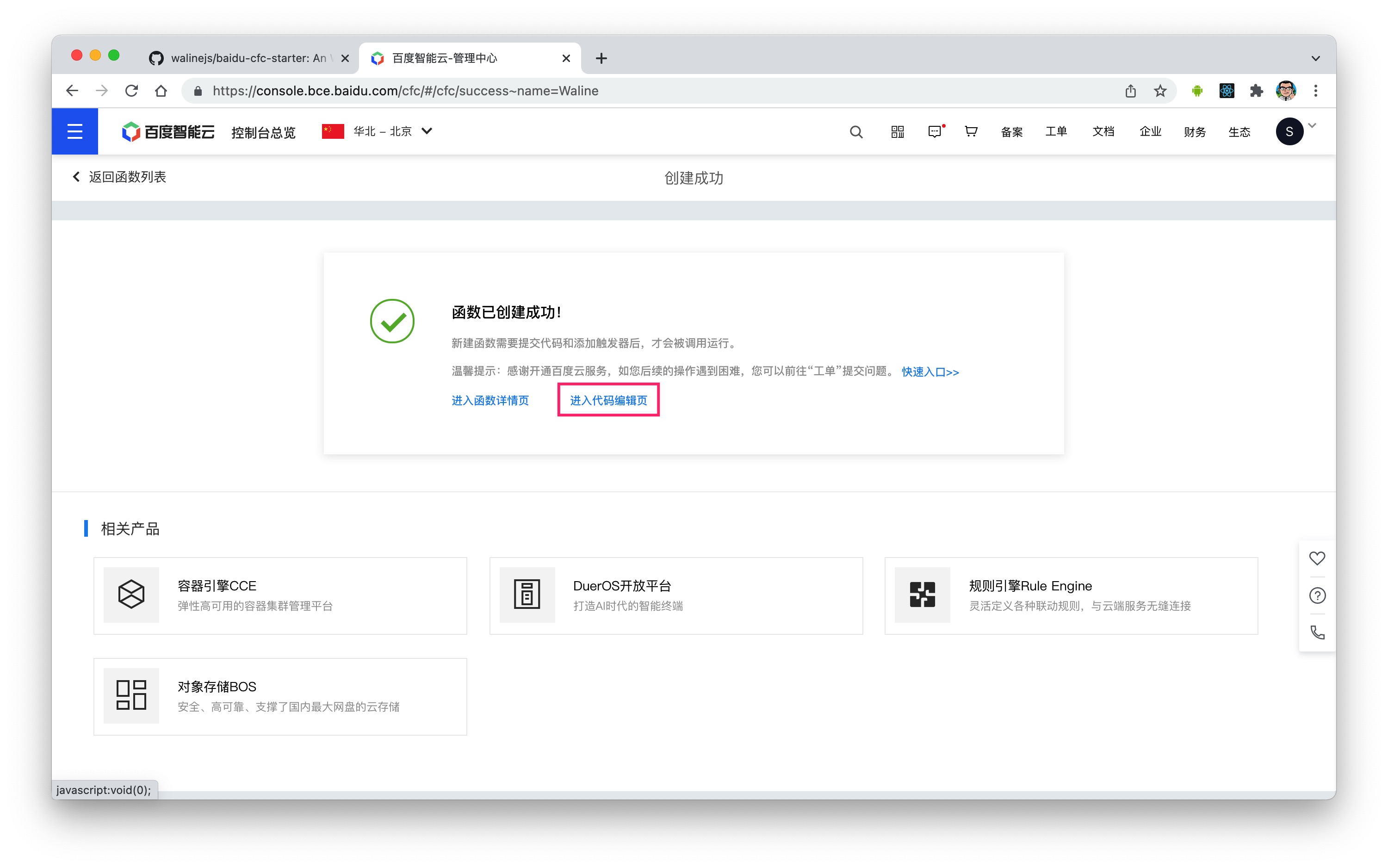Enable bookmark with the star in address bar
Image resolution: width=1388 pixels, height=868 pixels.
pos(1160,91)
